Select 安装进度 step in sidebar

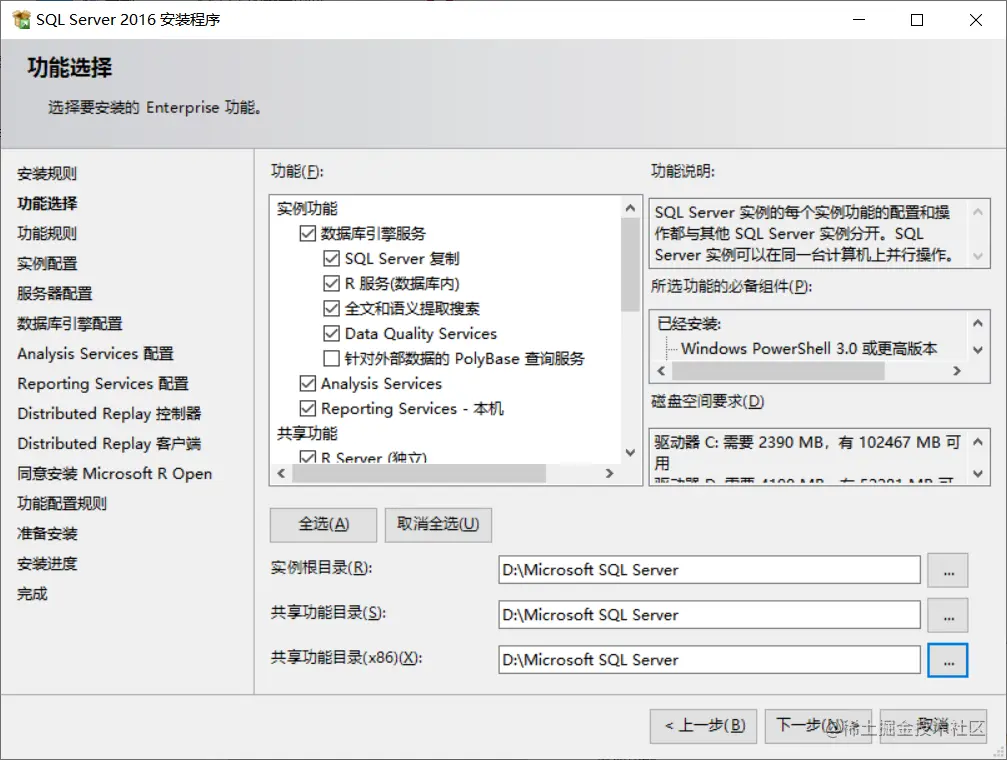[47, 563]
